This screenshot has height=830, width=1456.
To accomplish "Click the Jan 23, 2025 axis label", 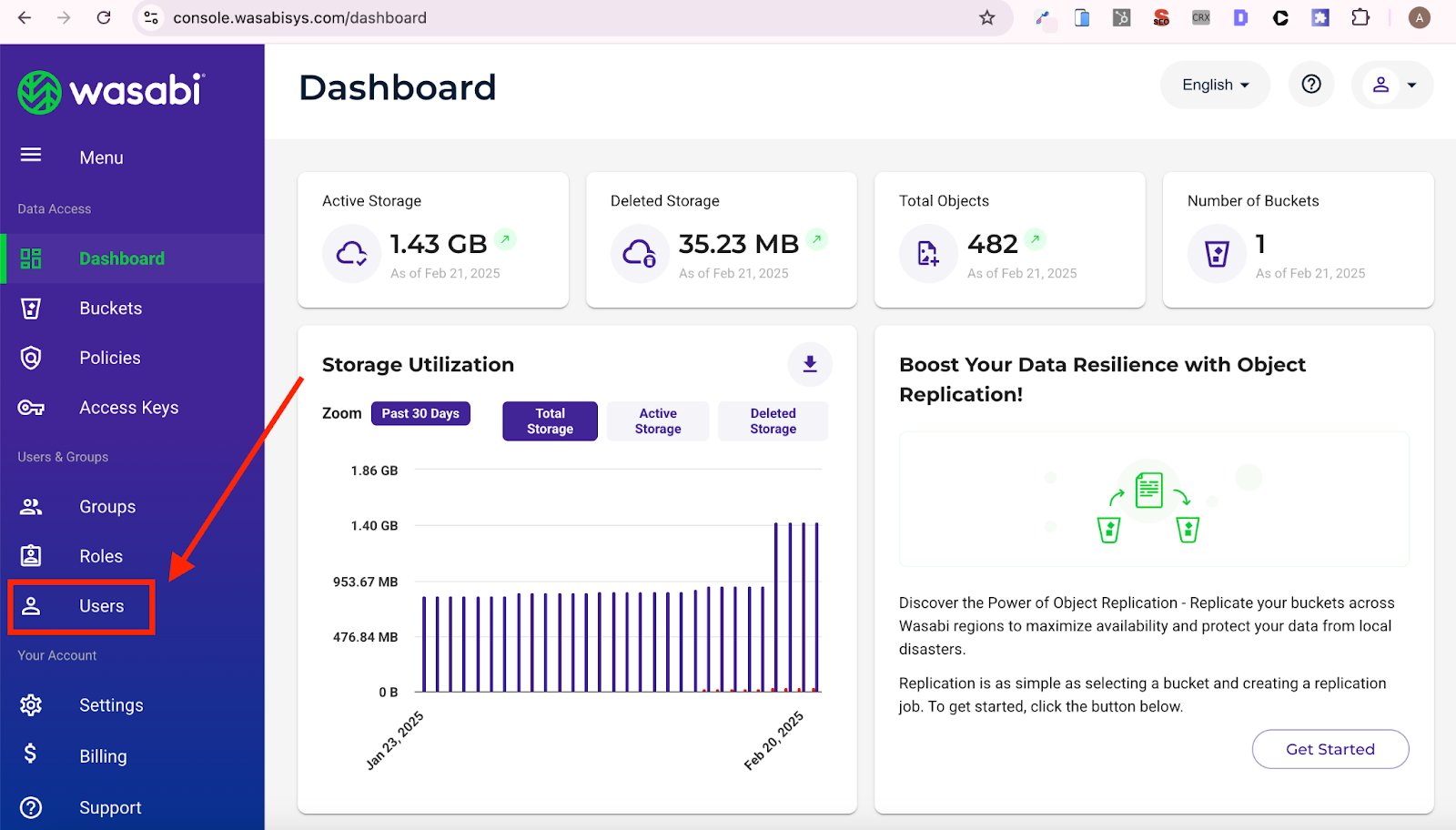I will (x=394, y=741).
